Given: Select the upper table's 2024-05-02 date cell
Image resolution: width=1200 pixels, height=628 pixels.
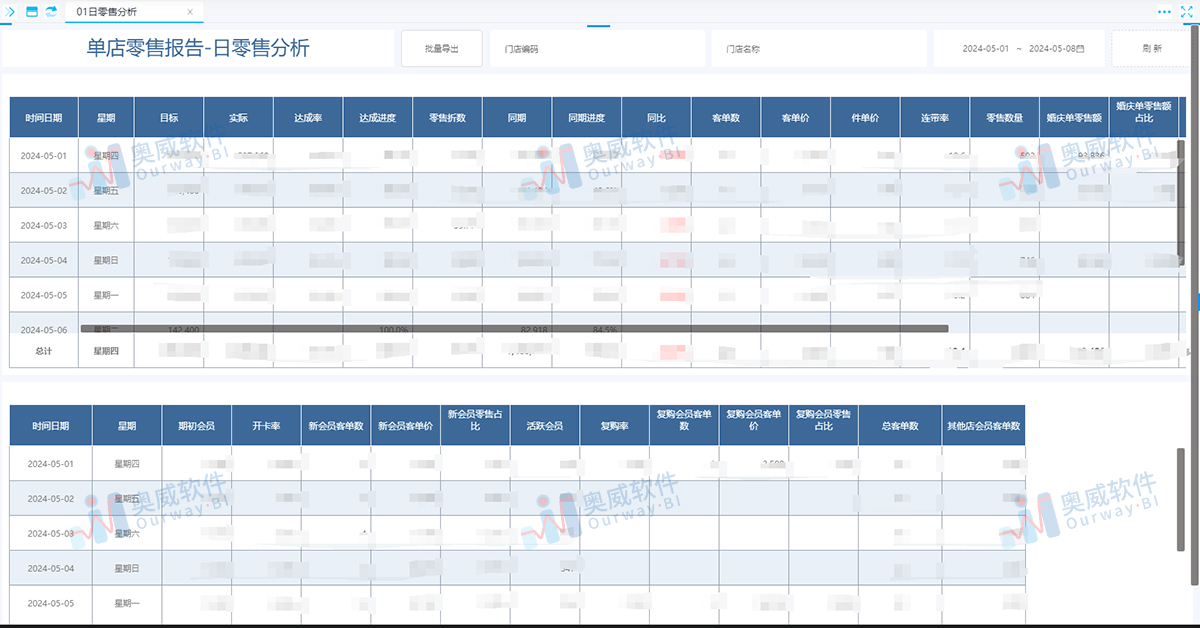Looking at the screenshot, I should tap(44, 190).
